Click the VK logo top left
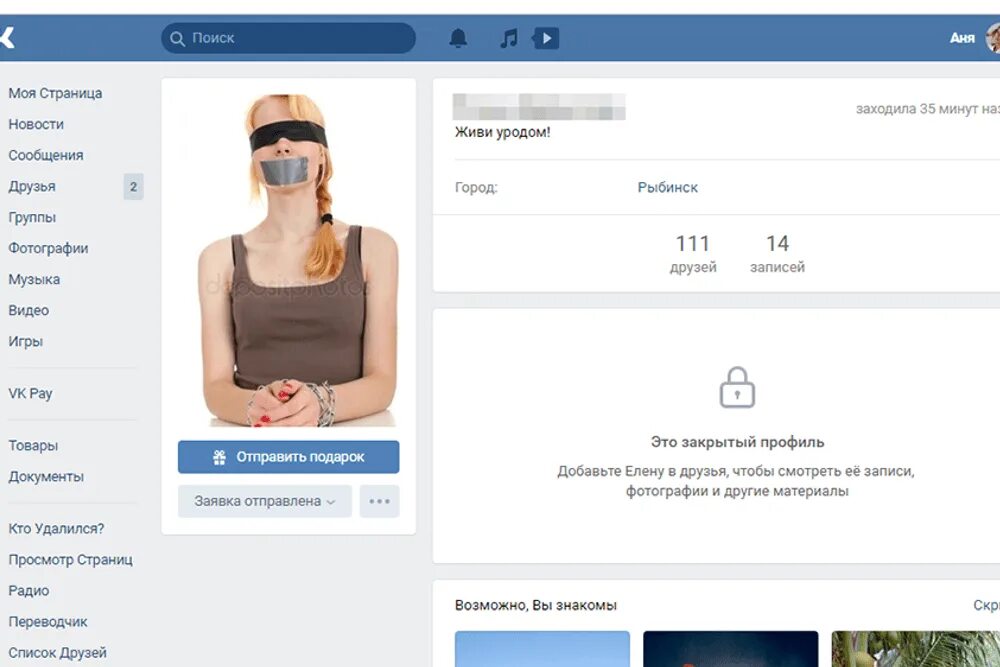Viewport: 1000px width, 667px height. [9, 37]
